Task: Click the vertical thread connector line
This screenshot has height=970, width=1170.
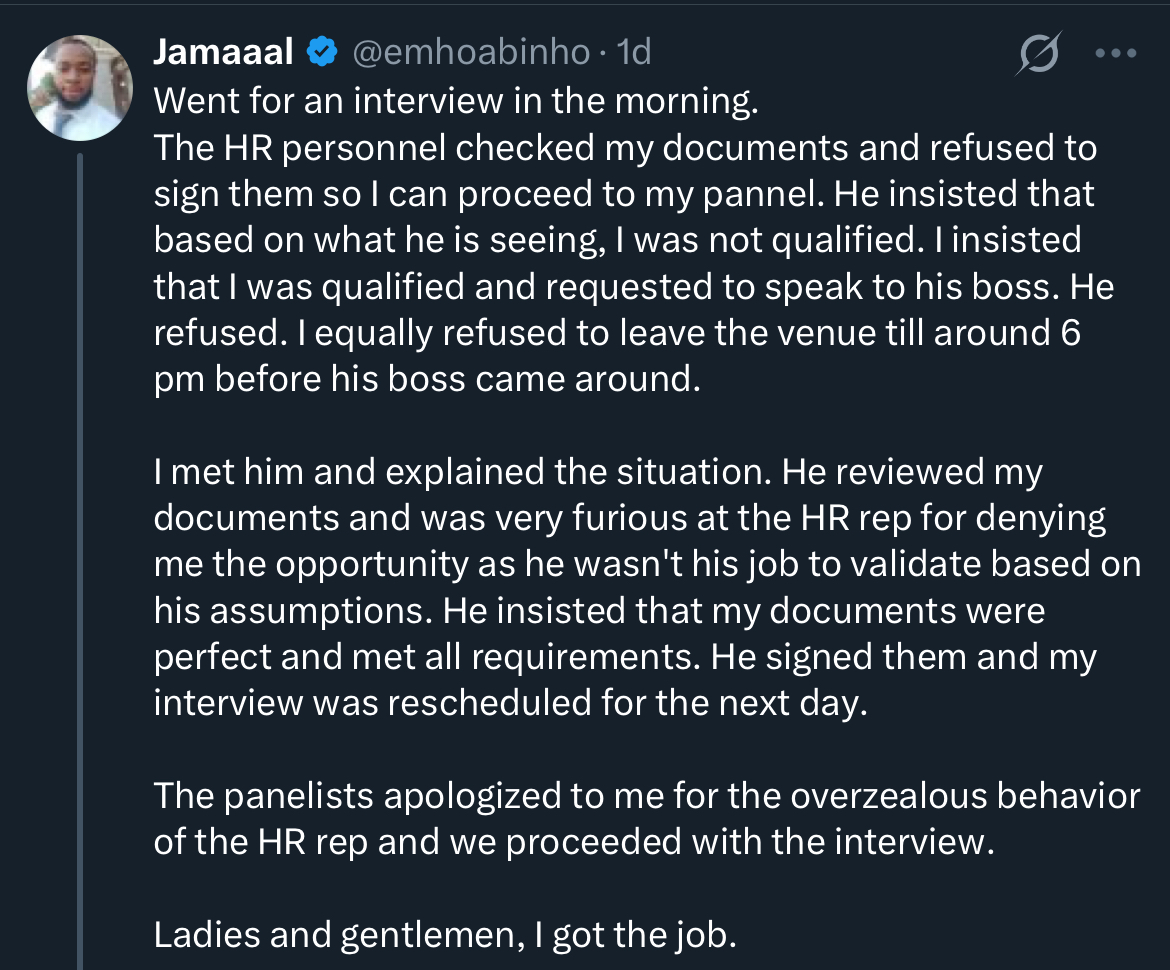Action: pyautogui.click(x=80, y=561)
